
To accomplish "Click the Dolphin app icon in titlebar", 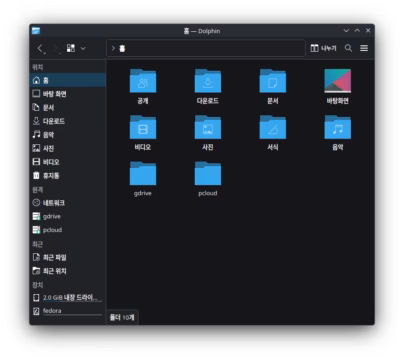I will pos(36,31).
